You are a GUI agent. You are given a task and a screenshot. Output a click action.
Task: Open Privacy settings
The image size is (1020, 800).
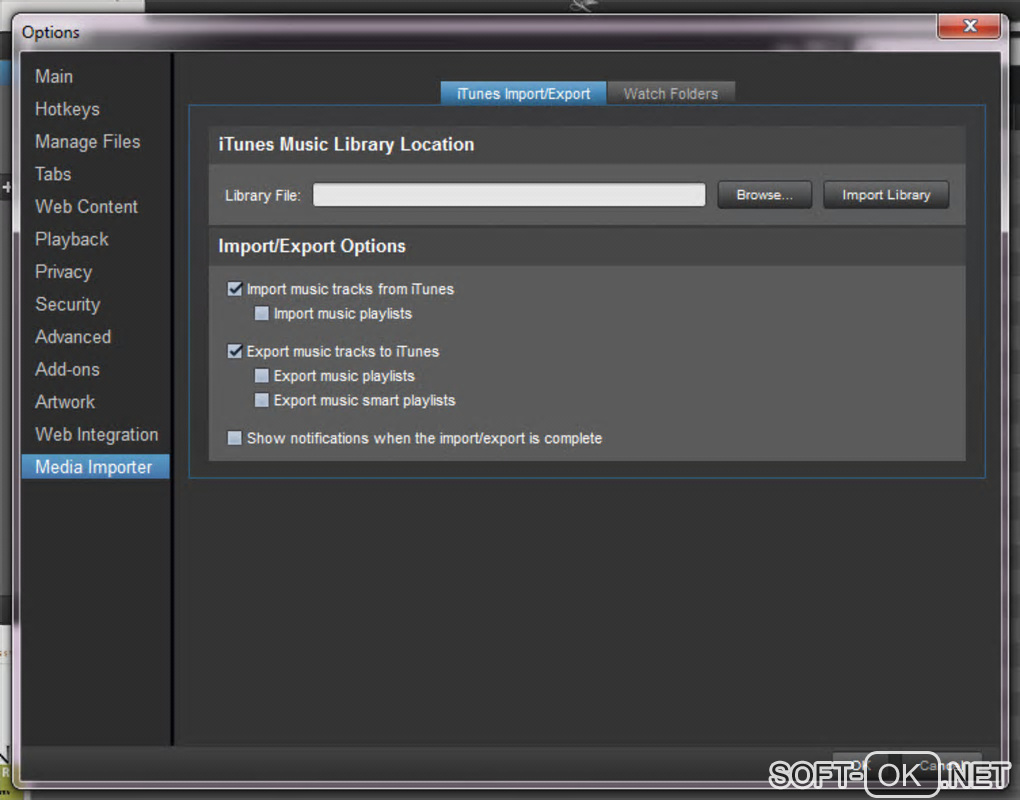tap(63, 272)
